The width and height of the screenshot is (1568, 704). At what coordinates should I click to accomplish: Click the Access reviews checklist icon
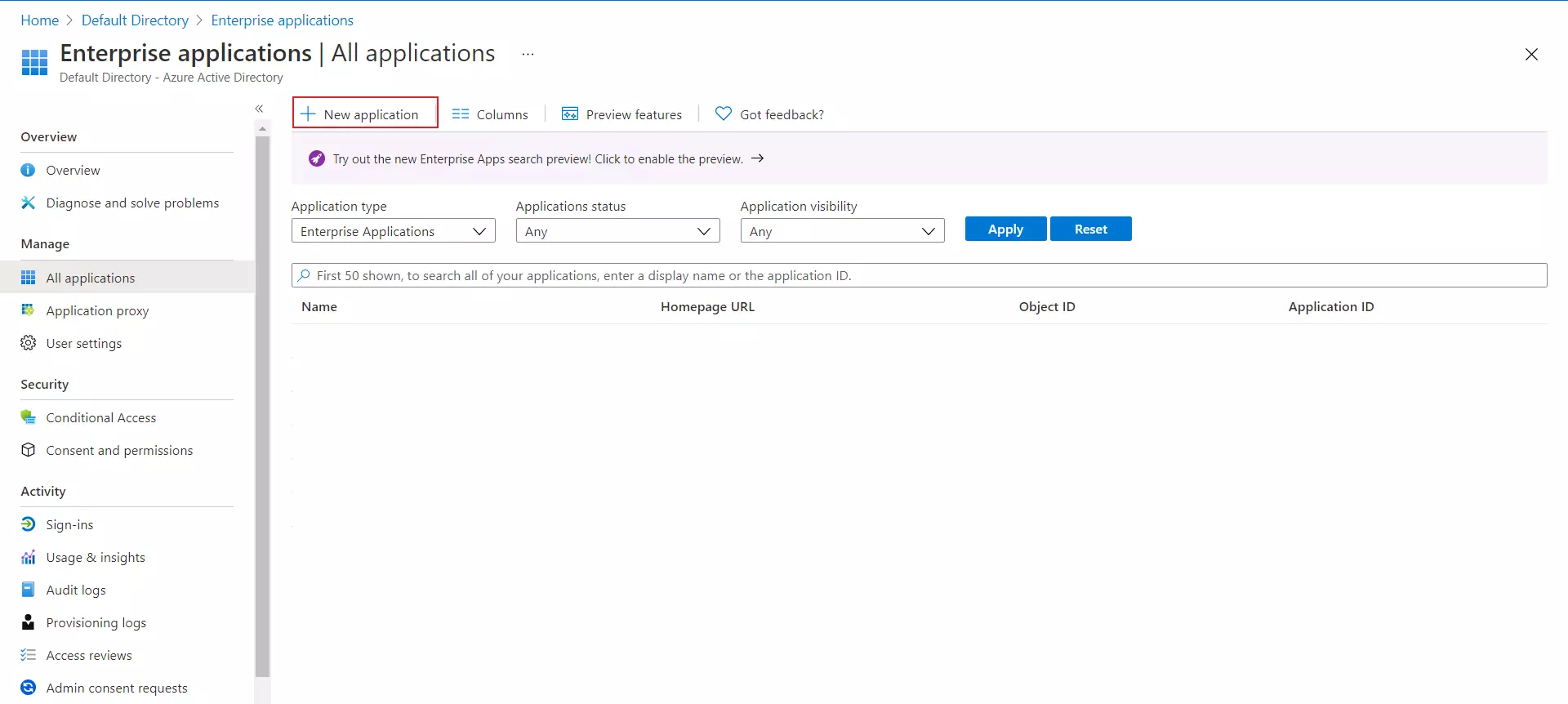pyautogui.click(x=28, y=655)
